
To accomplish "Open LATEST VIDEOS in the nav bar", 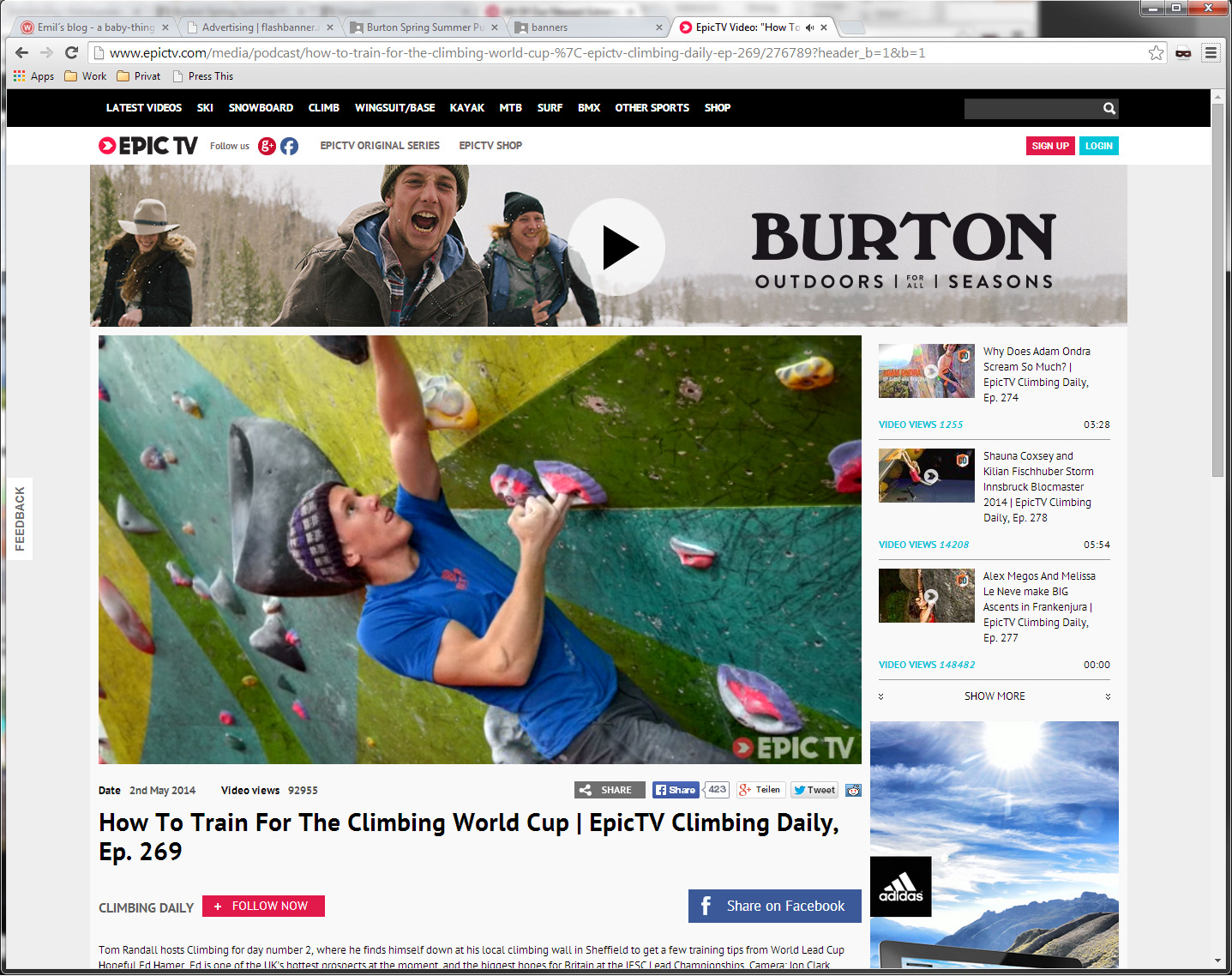I will pyautogui.click(x=144, y=108).
